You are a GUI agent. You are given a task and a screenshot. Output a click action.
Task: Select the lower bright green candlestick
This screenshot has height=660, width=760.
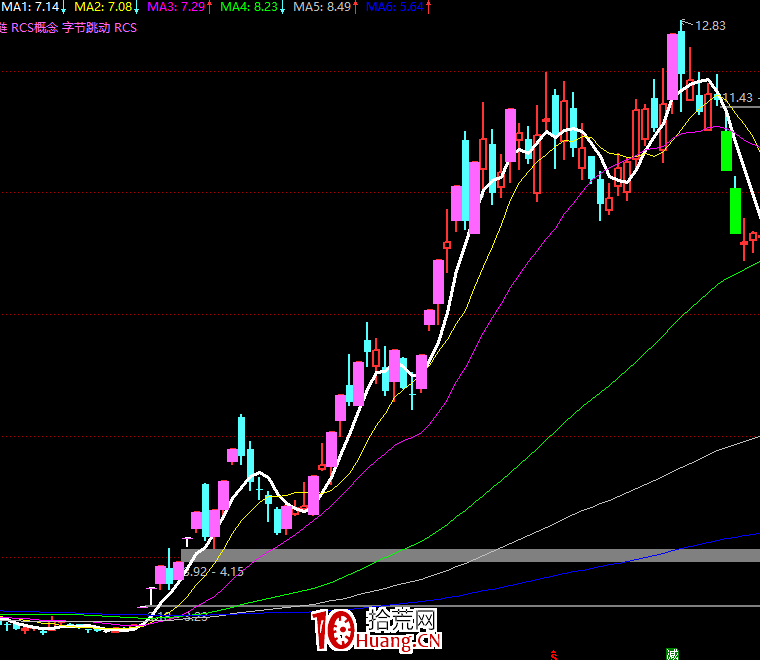pos(735,210)
